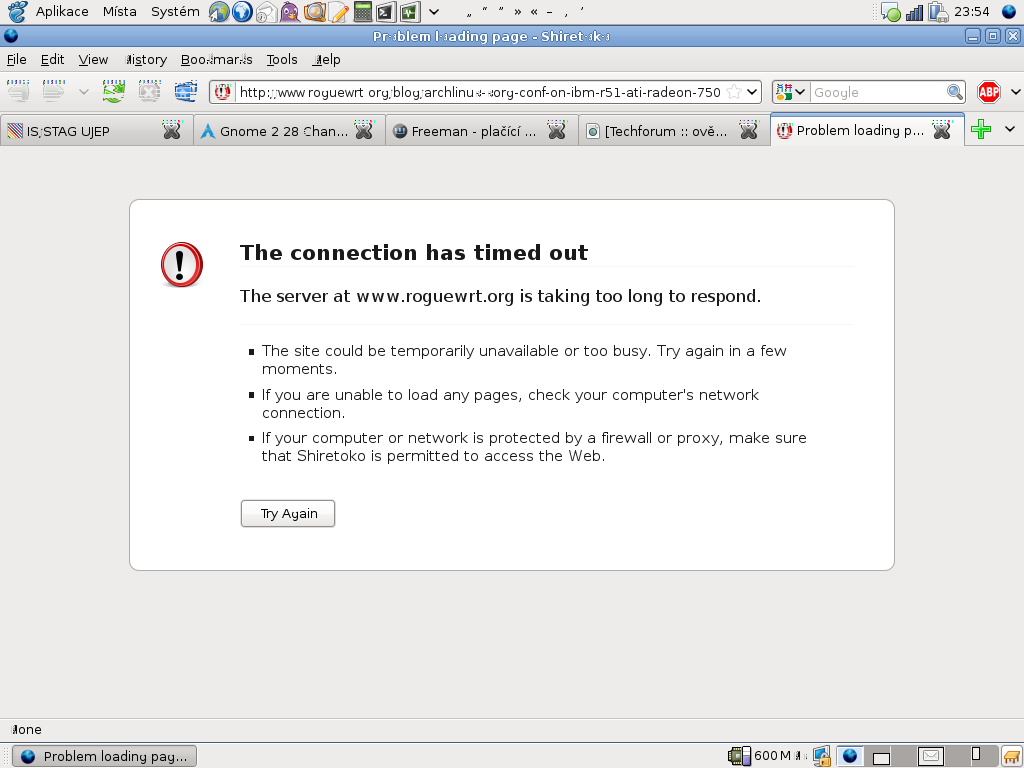
Task: Expand the URL bar history dropdown
Action: coord(753,92)
